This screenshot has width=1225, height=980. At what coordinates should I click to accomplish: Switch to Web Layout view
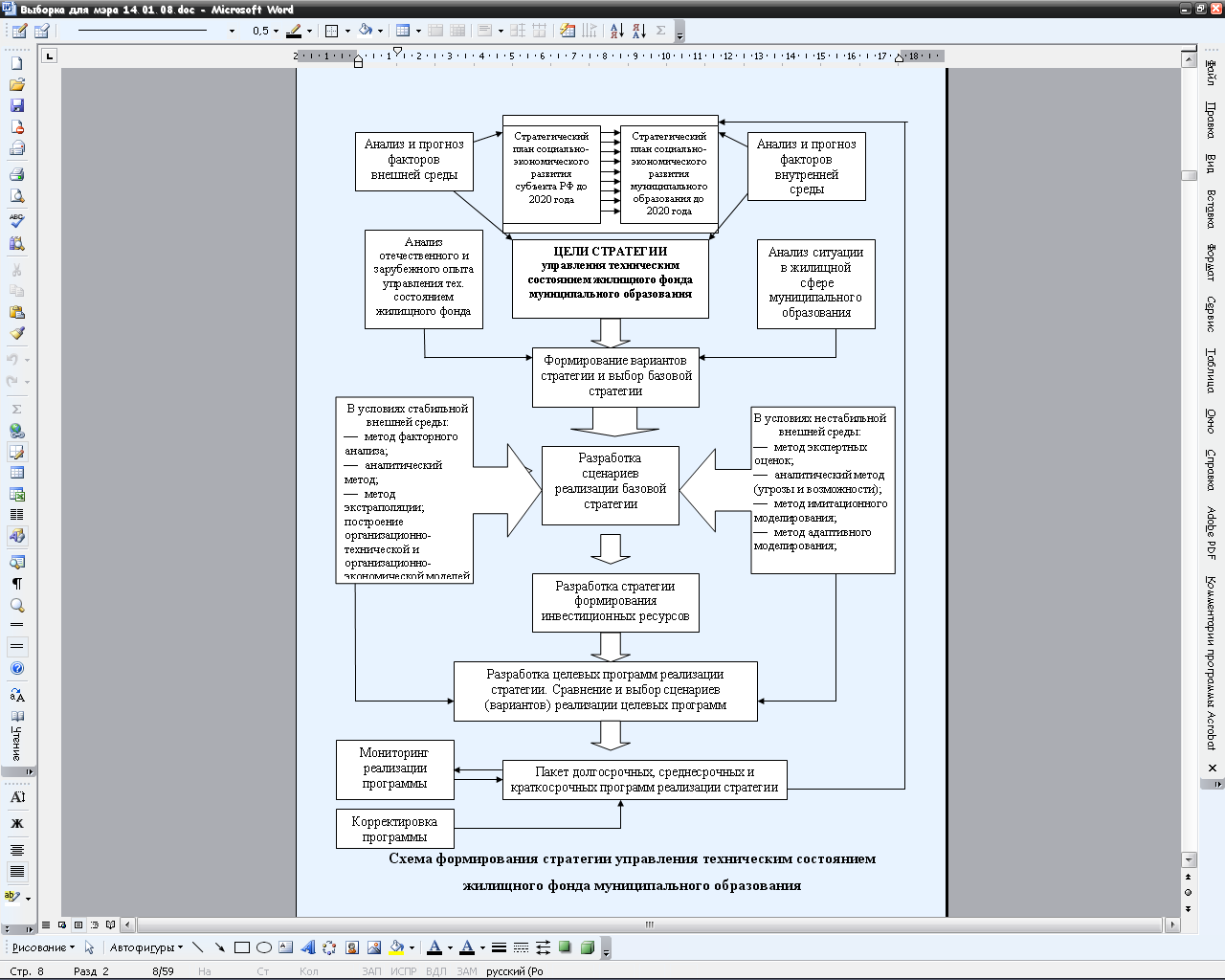pyautogui.click(x=62, y=924)
